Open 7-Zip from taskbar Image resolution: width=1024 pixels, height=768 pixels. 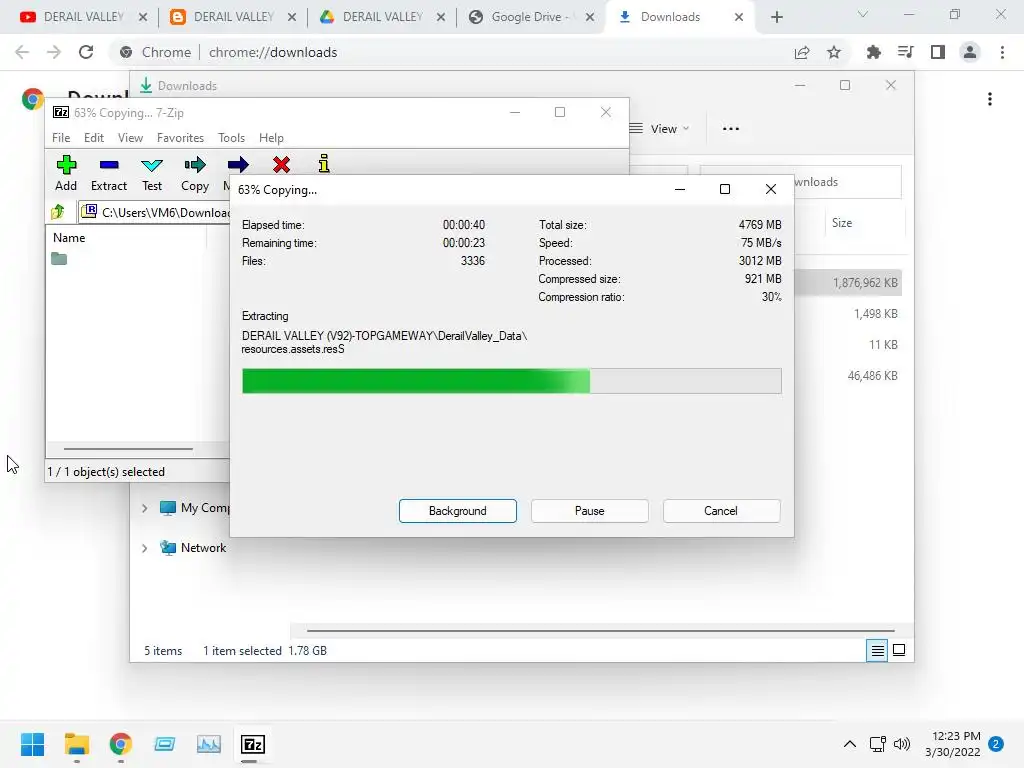(x=253, y=744)
